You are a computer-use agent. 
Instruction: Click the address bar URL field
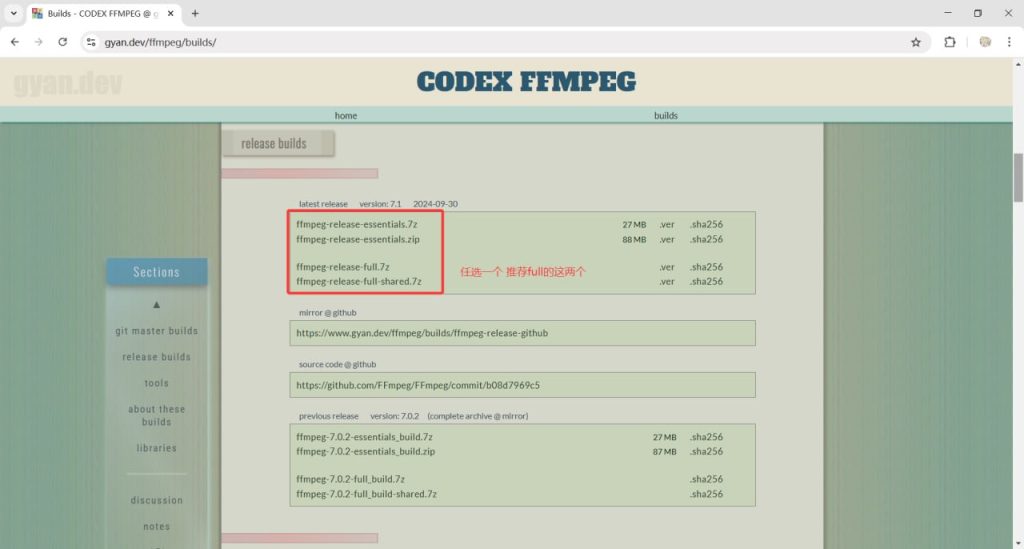pos(503,42)
